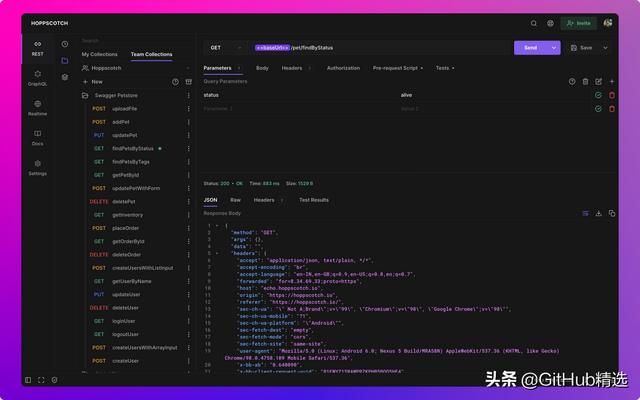Open the globe icon in header
This screenshot has height=400, width=640.
click(x=550, y=23)
